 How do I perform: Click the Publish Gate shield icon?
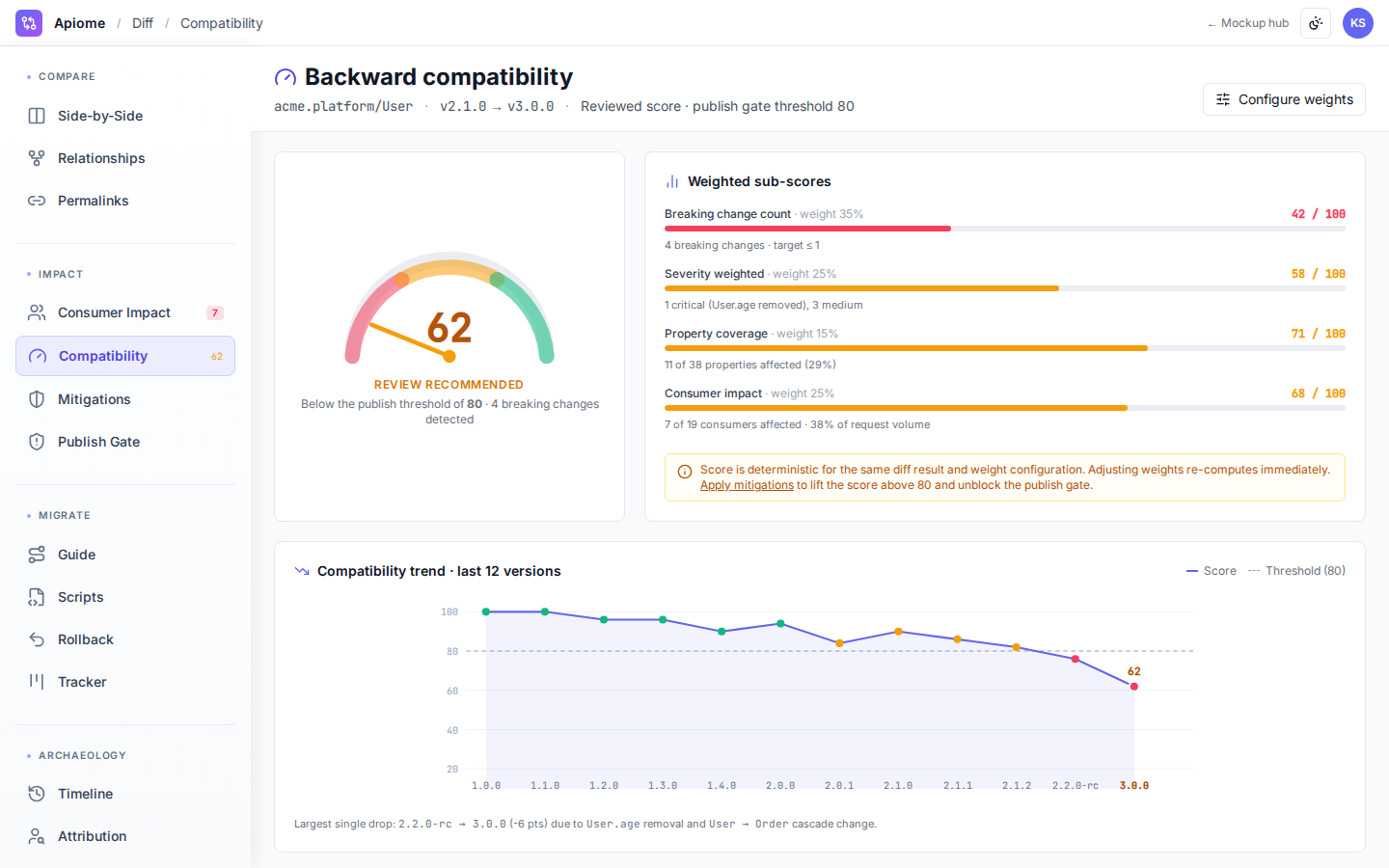(37, 442)
